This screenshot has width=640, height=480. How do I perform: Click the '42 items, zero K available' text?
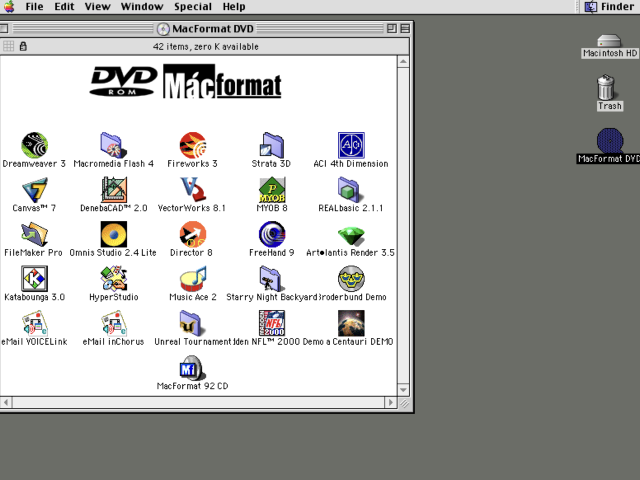pyautogui.click(x=206, y=47)
